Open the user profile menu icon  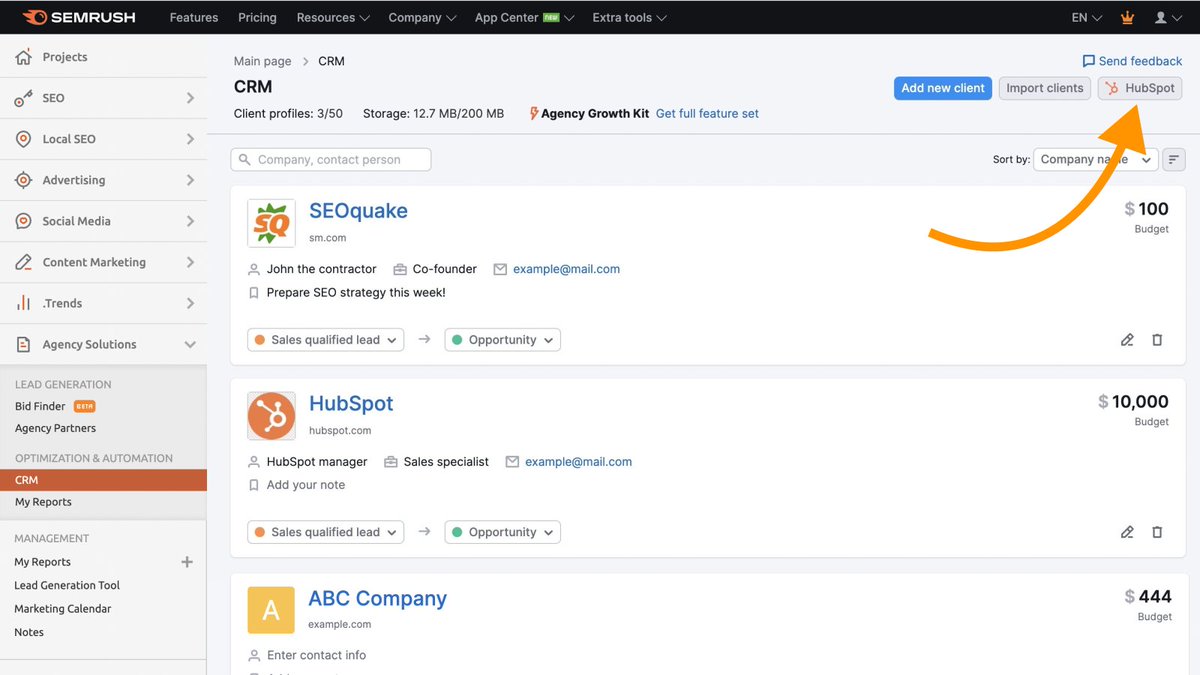(x=1161, y=17)
